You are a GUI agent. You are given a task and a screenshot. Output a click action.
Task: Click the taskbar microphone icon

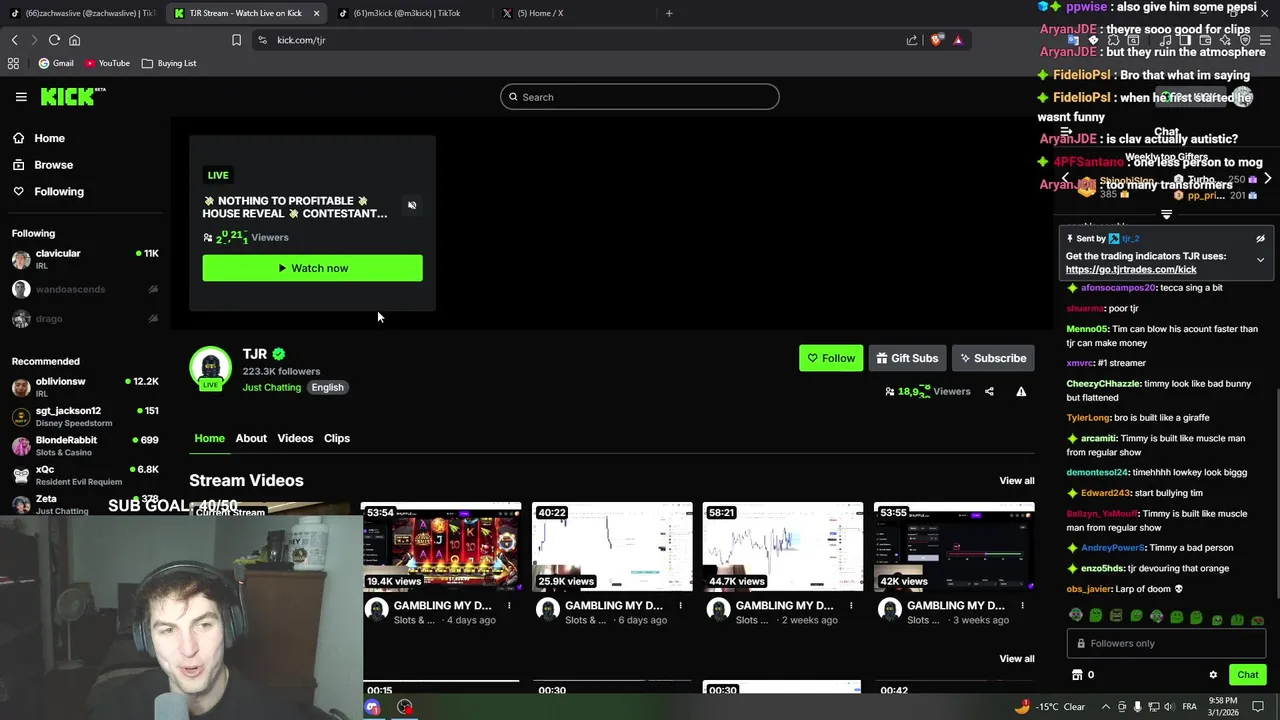point(1137,707)
